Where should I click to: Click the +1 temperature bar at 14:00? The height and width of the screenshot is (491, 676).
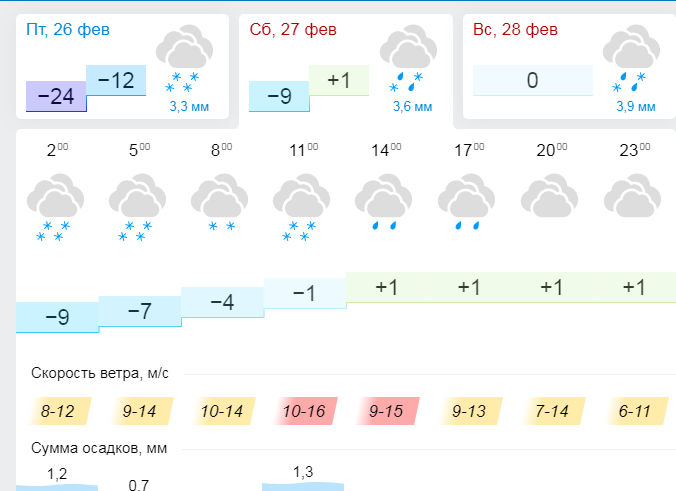[x=386, y=287]
